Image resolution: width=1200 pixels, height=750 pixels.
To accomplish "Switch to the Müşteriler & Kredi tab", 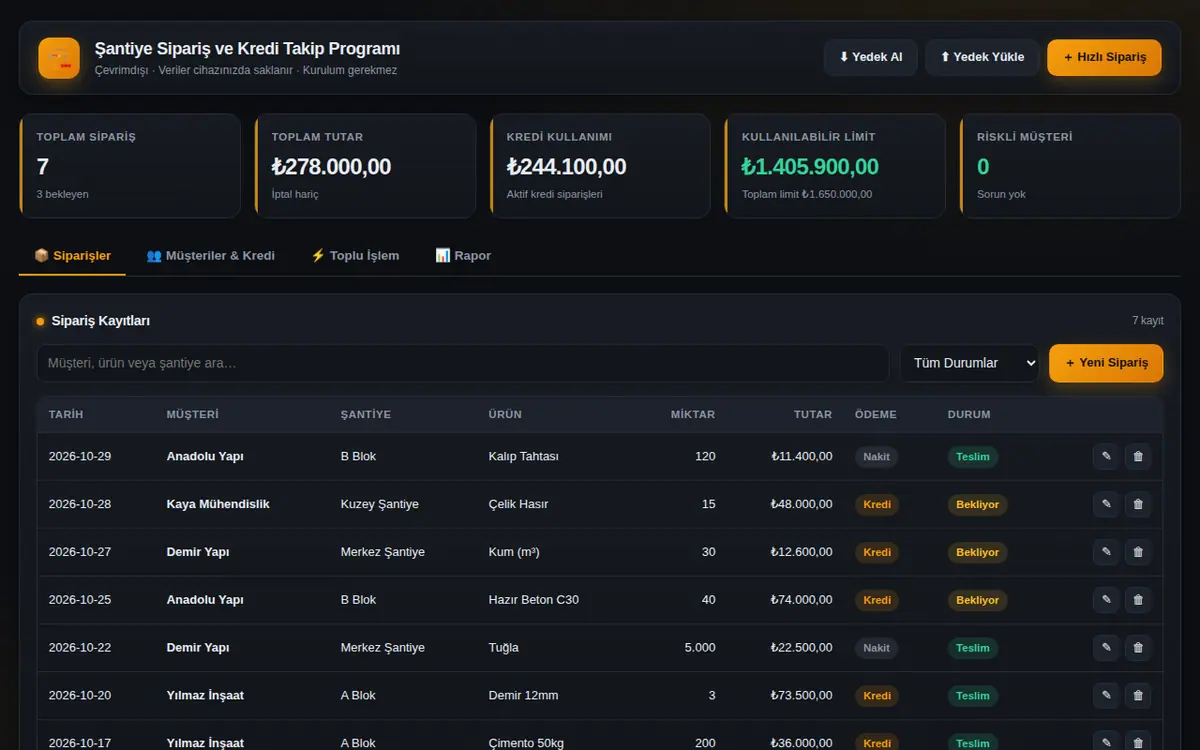I will (210, 255).
